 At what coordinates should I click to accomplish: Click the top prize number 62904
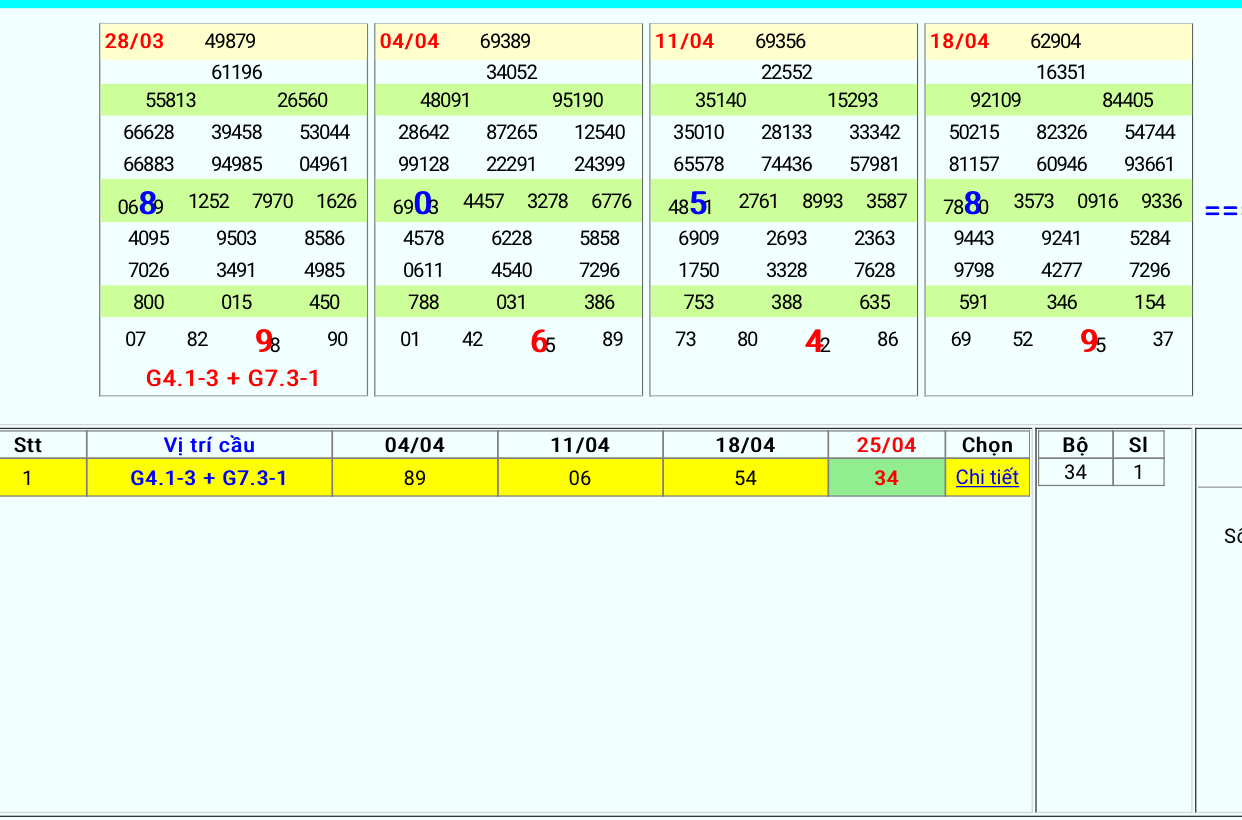click(x=1055, y=41)
